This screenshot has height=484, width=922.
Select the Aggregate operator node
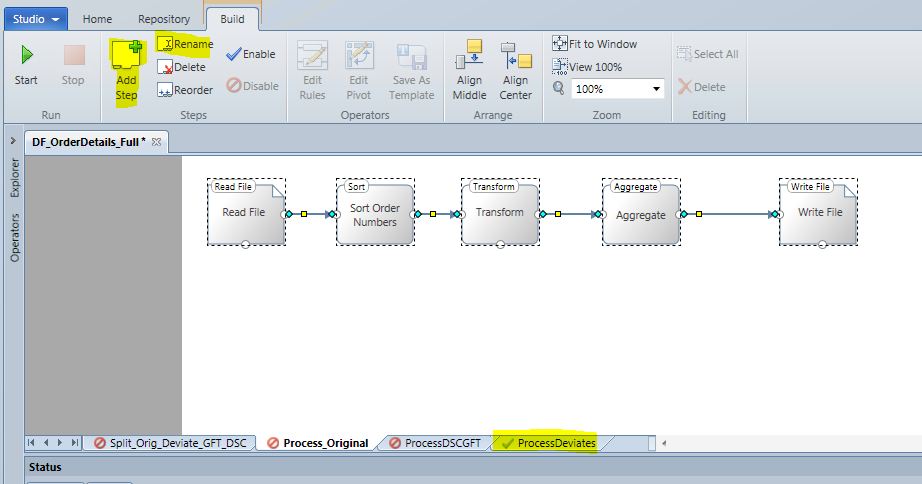click(x=642, y=212)
